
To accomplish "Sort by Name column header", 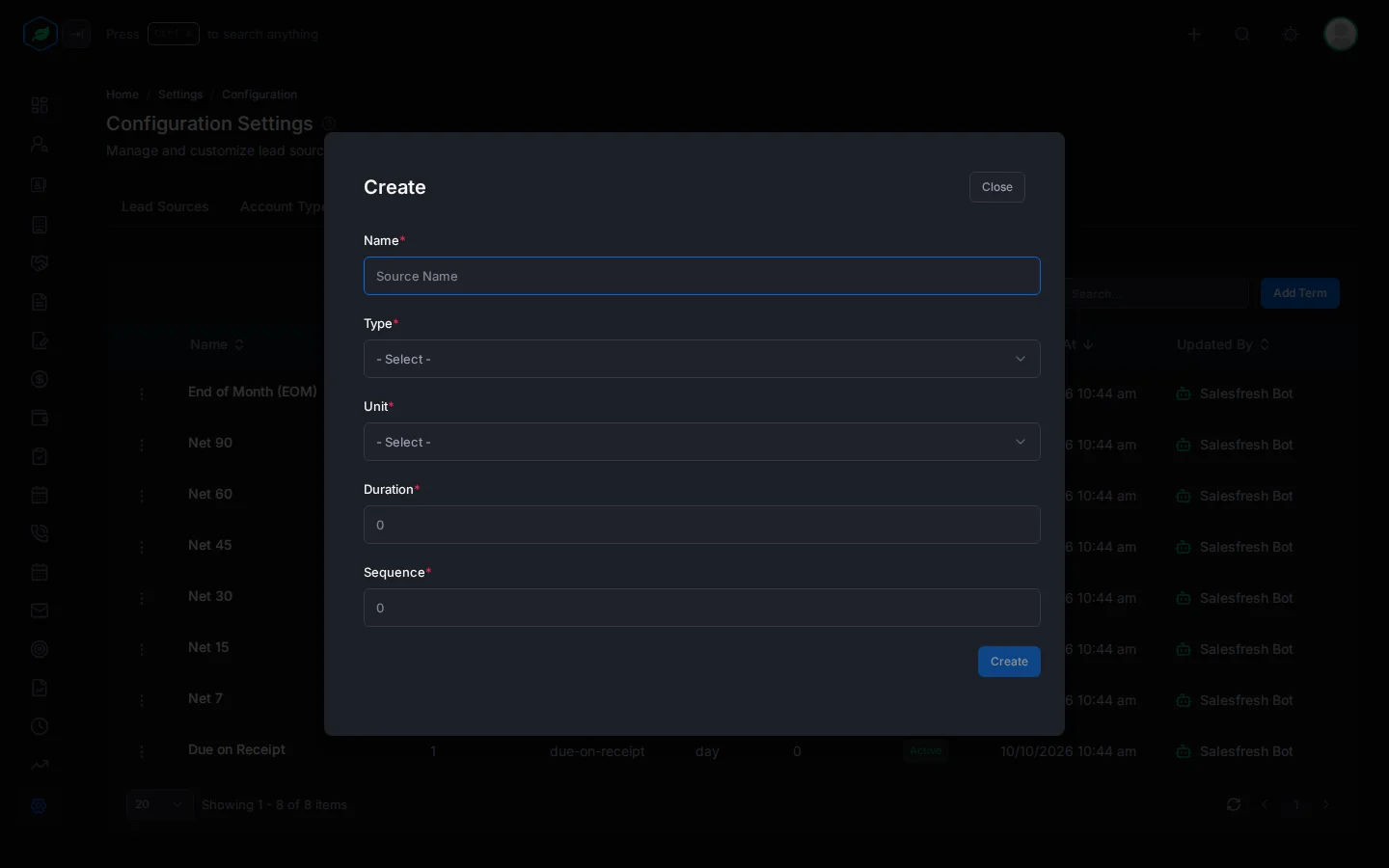I will tap(217, 344).
